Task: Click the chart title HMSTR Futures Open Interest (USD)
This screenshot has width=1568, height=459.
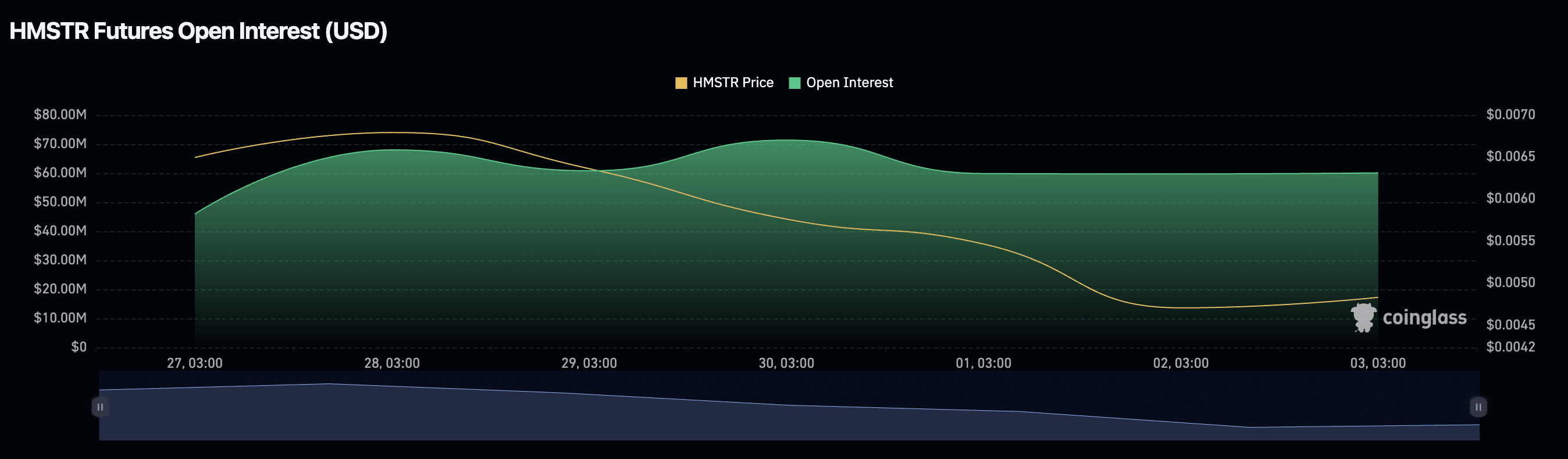Action: (x=198, y=31)
